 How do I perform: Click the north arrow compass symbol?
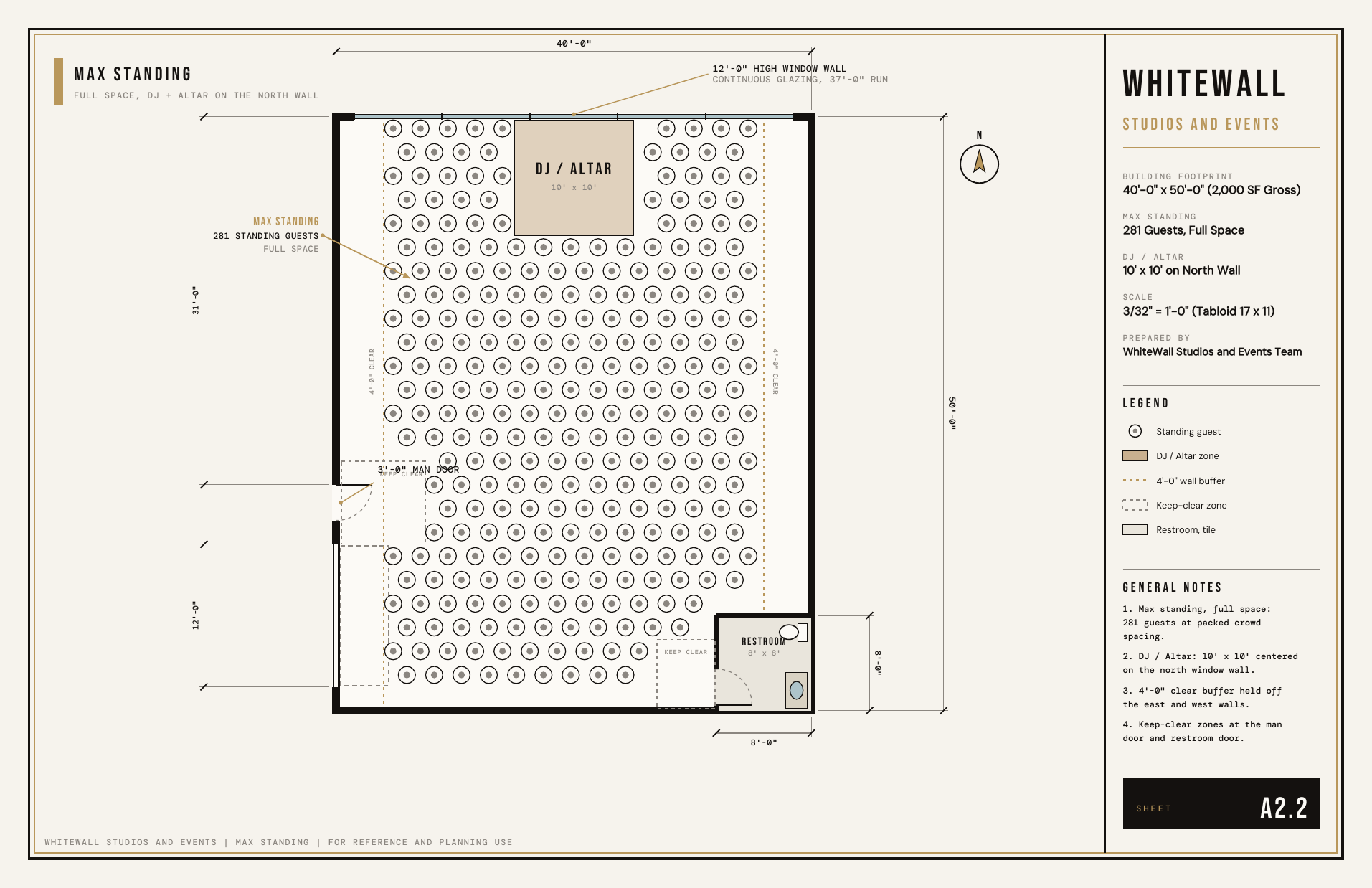coord(979,164)
